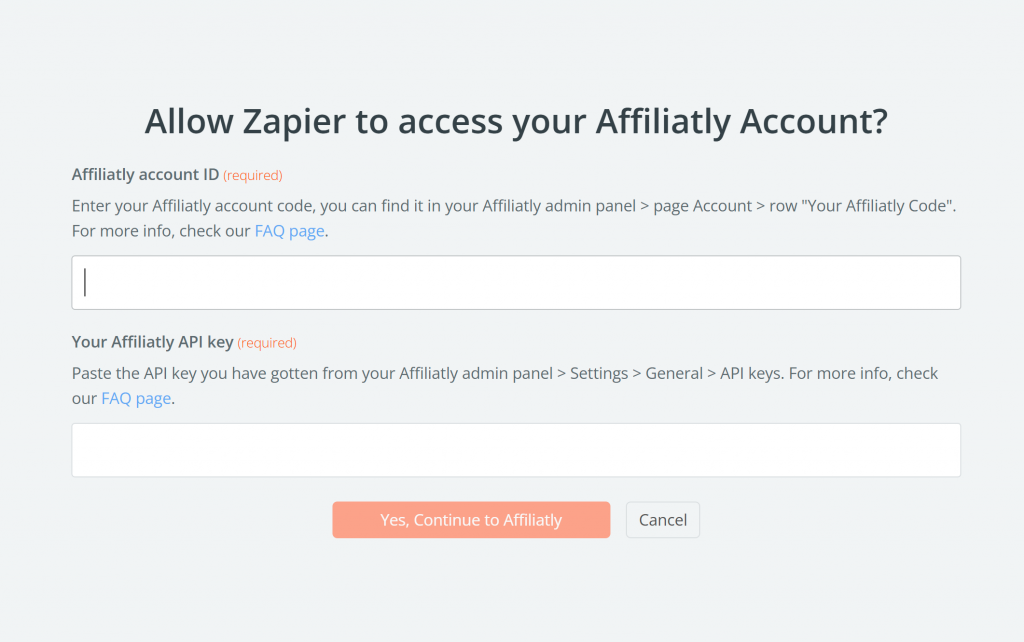Viewport: 1024px width, 642px height.
Task: Click the Affiliatly account ID input field
Action: click(x=515, y=282)
